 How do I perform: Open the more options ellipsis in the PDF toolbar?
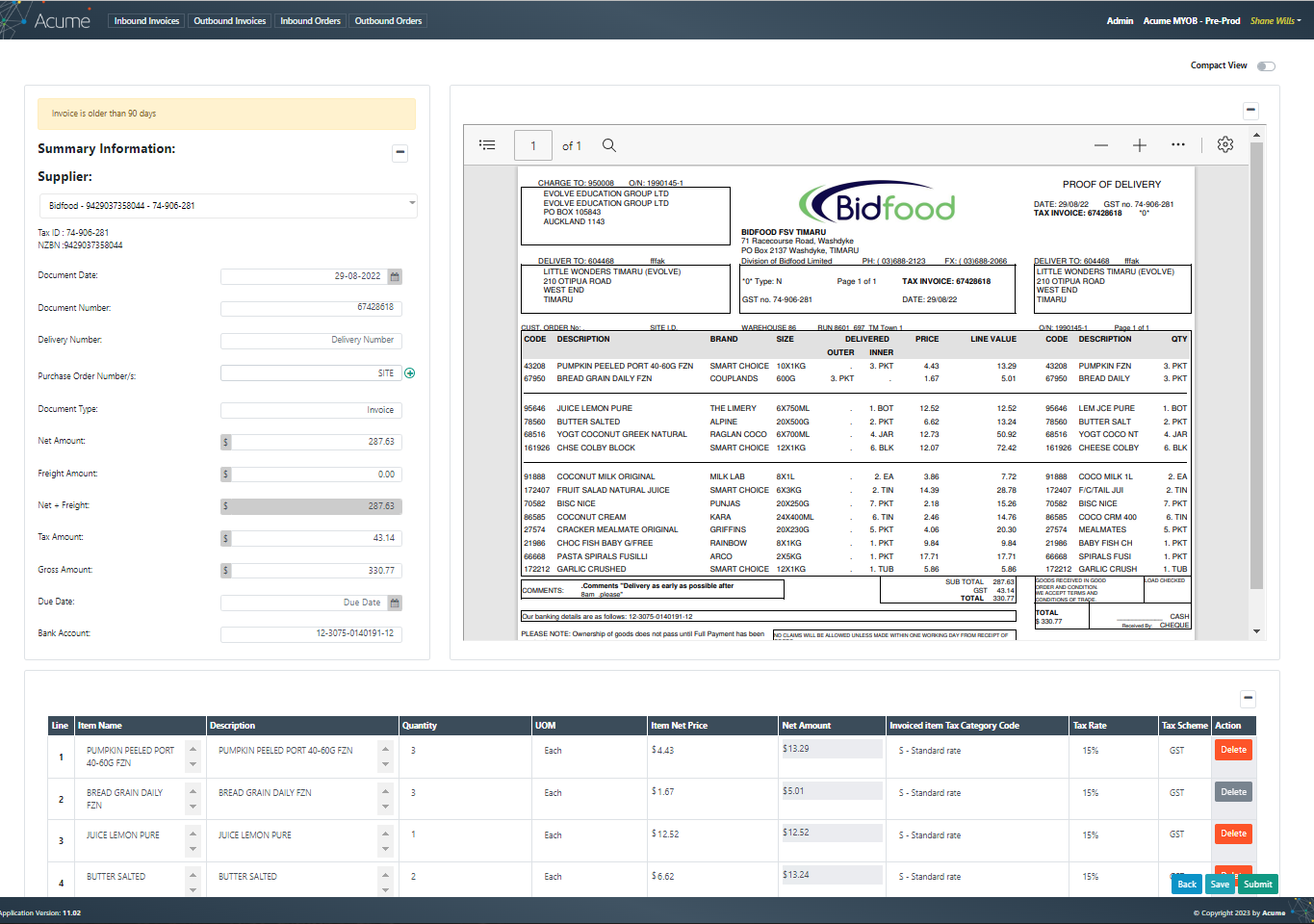[x=1177, y=144]
